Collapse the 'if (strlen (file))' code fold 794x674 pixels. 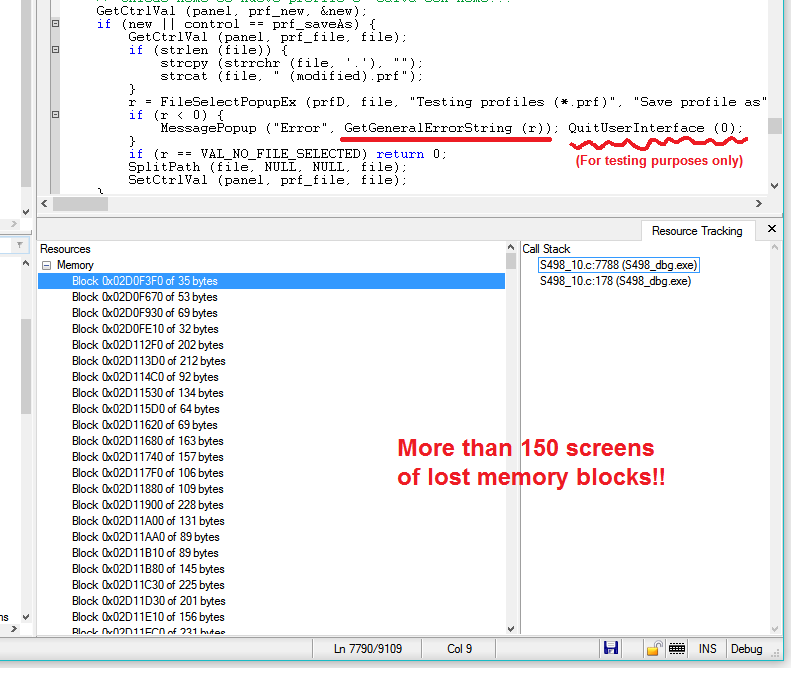pos(56,50)
